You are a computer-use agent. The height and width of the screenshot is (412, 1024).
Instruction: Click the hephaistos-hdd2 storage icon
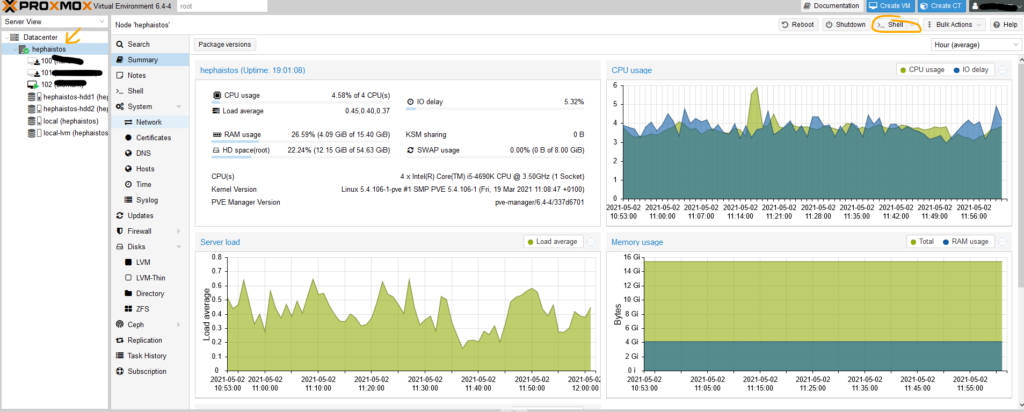click(33, 108)
